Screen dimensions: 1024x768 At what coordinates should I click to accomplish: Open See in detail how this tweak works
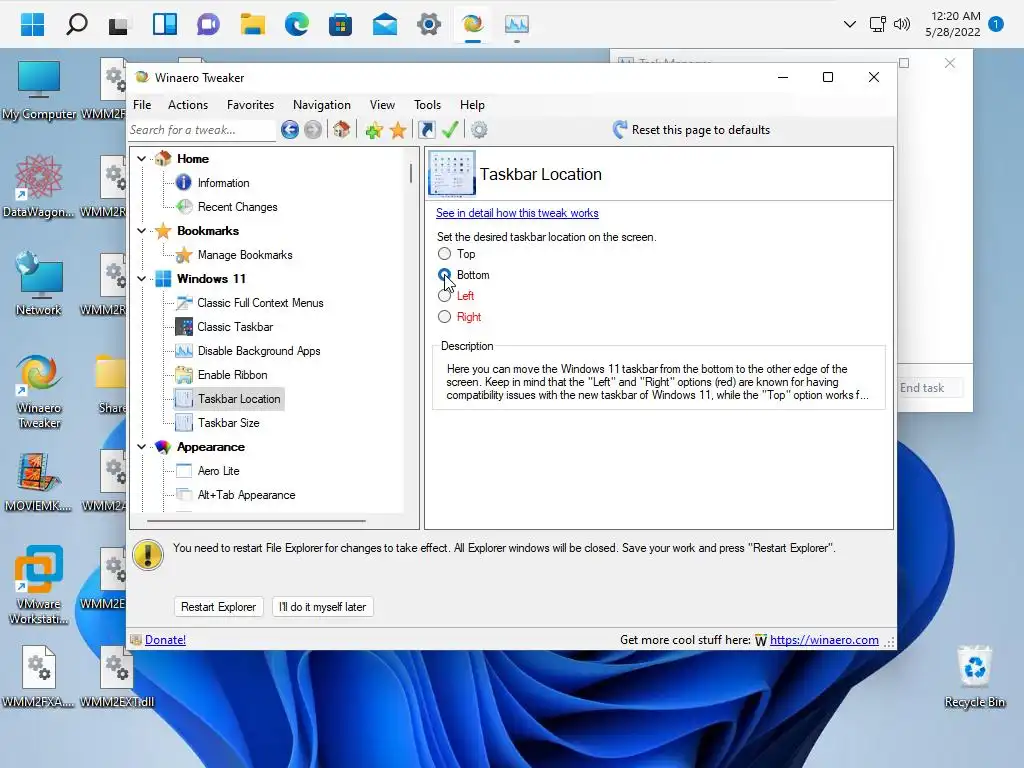pos(517,213)
